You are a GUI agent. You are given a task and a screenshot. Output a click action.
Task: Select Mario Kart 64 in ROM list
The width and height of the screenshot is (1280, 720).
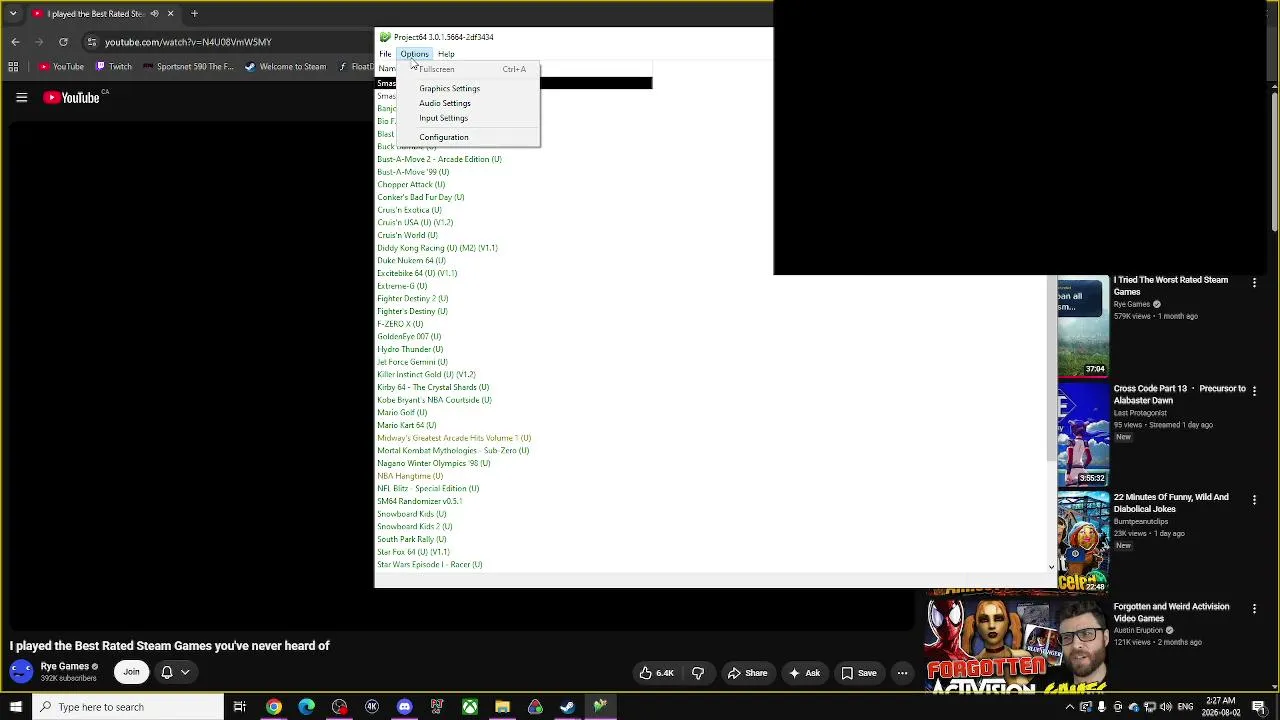pyautogui.click(x=407, y=425)
